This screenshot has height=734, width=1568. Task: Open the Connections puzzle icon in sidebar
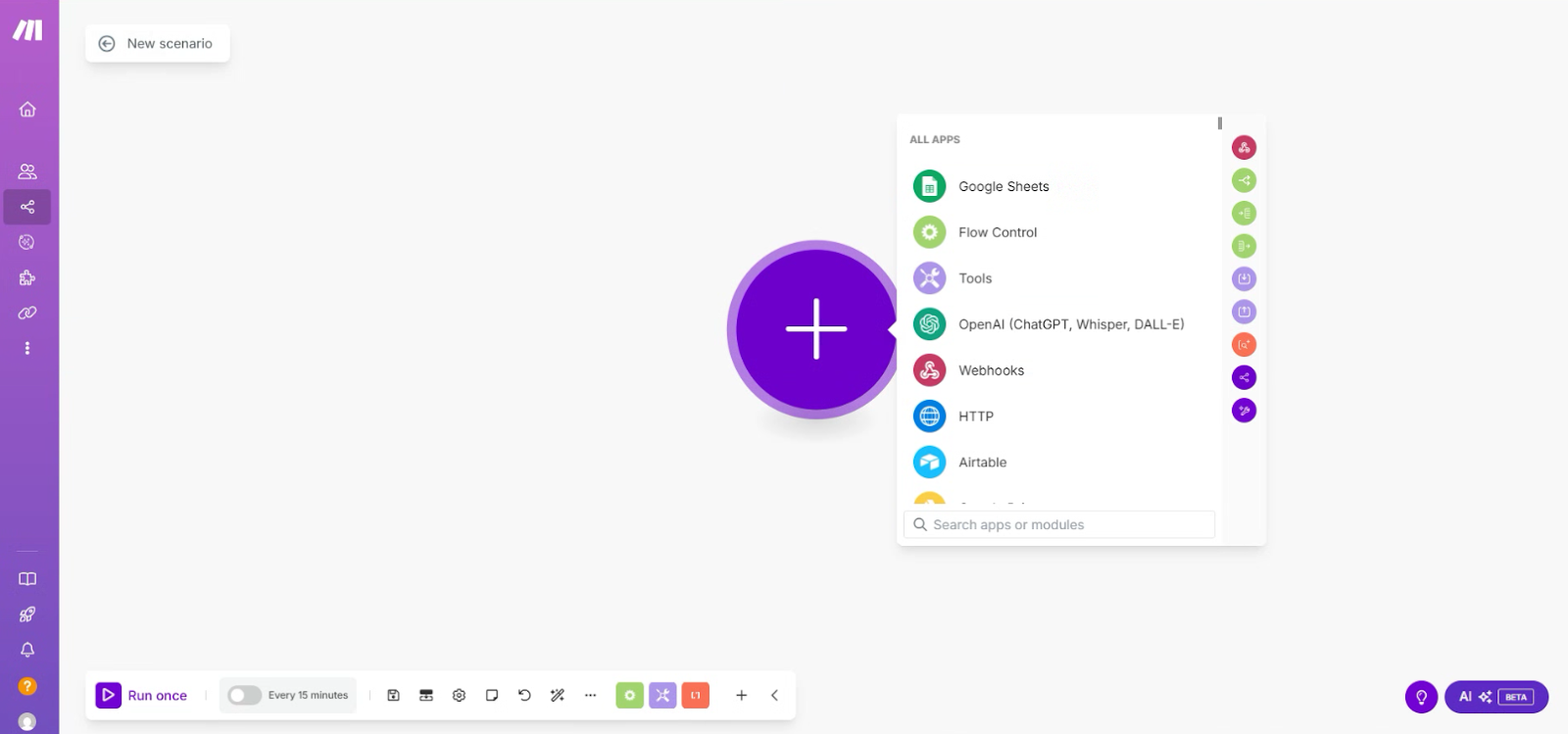[27, 277]
